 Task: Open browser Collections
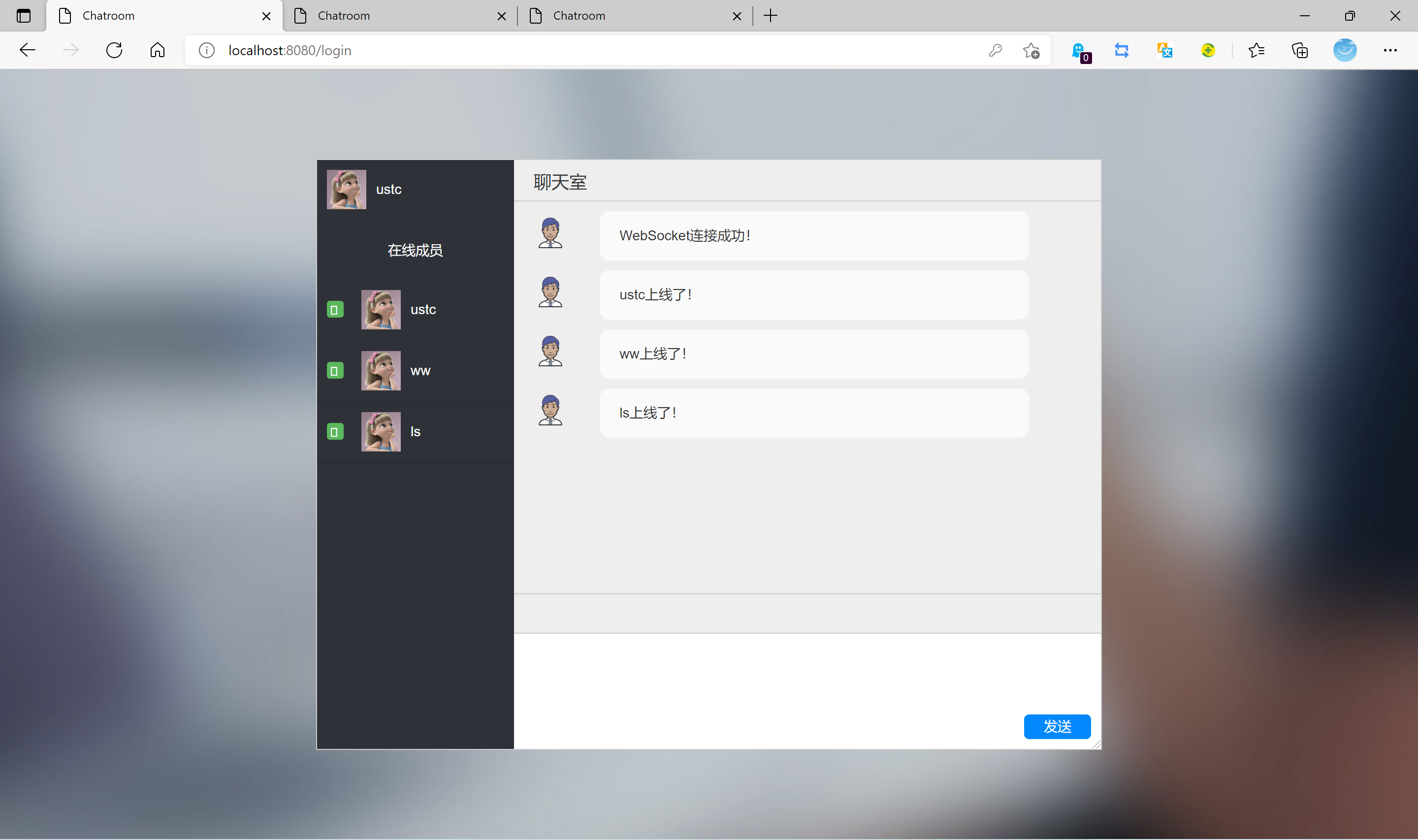point(1300,50)
